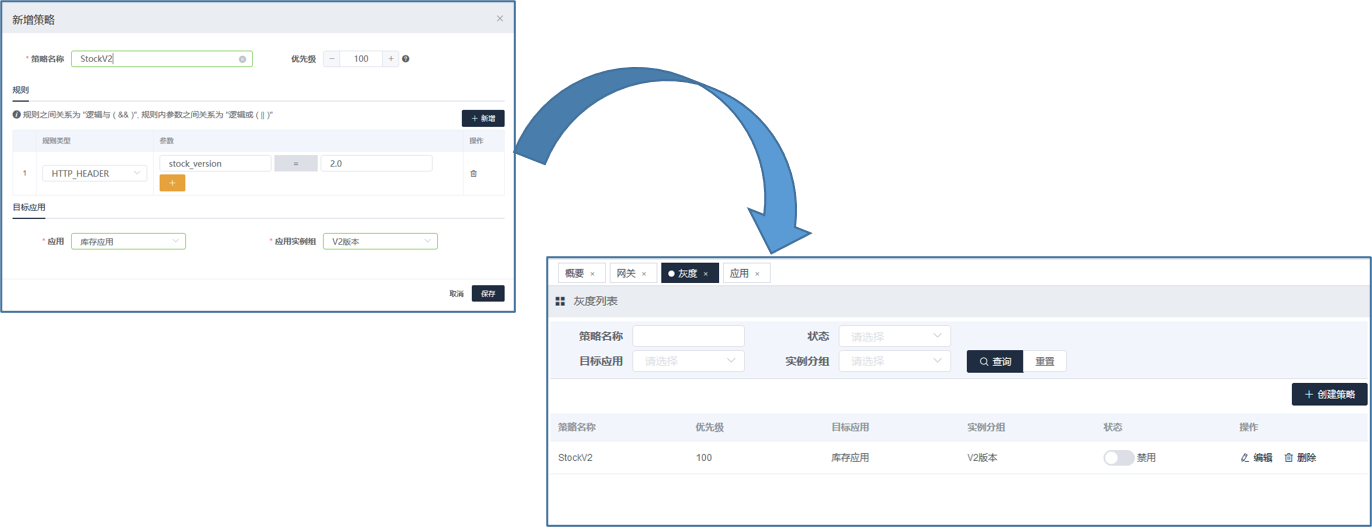Open the HTTP_HEADER rule type dropdown
Screen dimensions: 1372x527
point(95,174)
